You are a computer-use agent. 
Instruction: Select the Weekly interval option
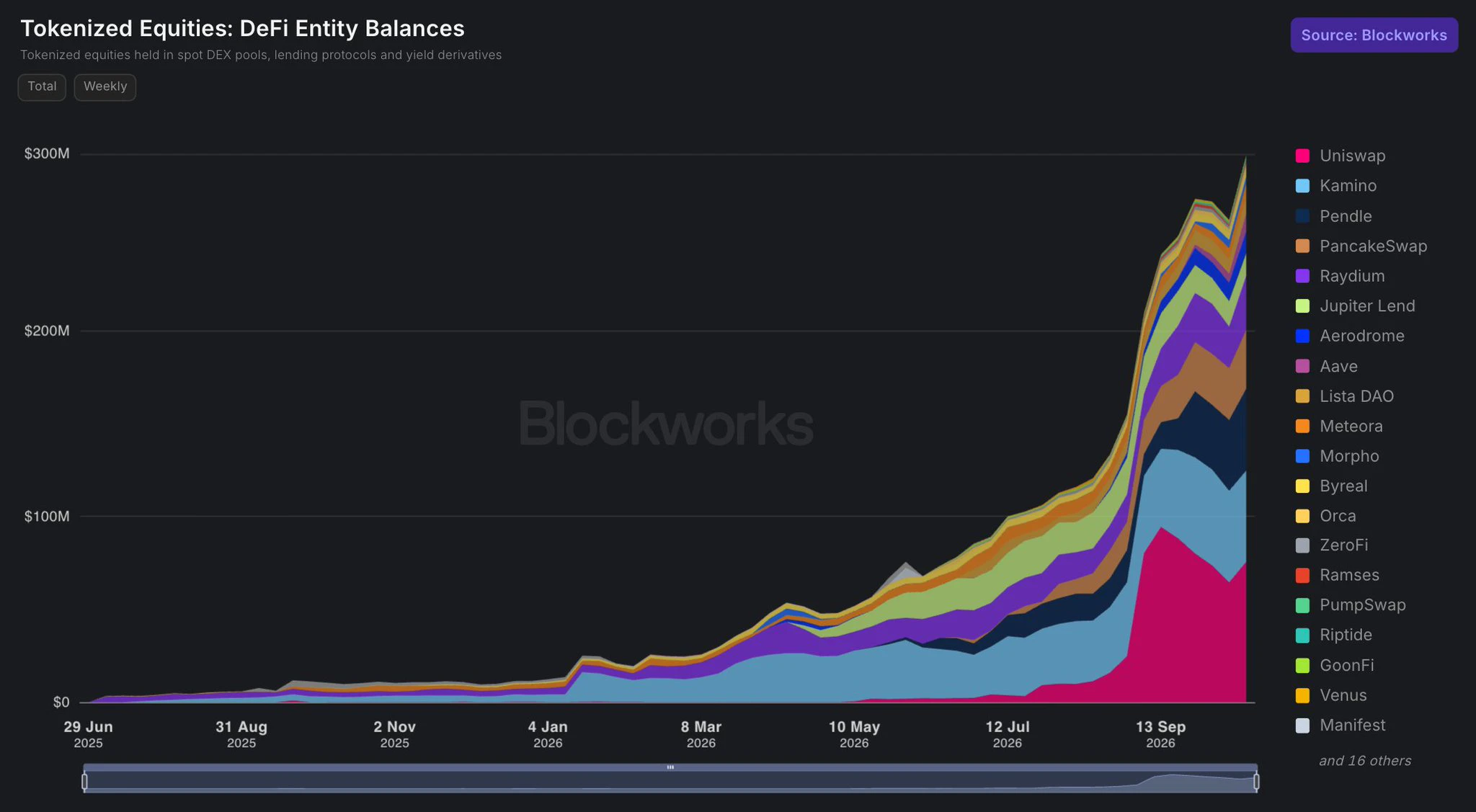(x=105, y=87)
